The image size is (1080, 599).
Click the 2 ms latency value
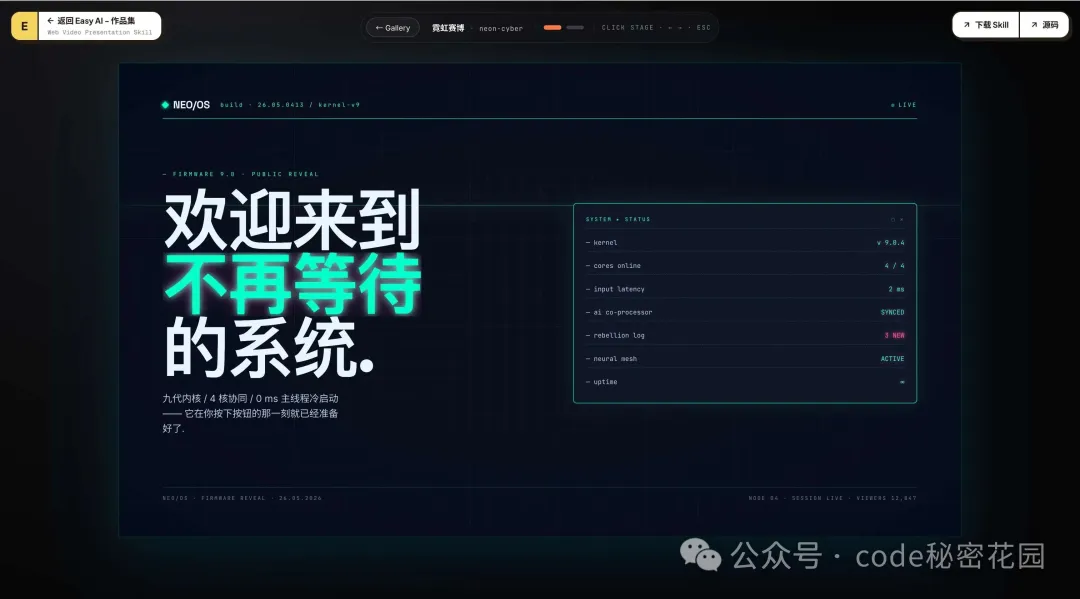pyautogui.click(x=896, y=289)
